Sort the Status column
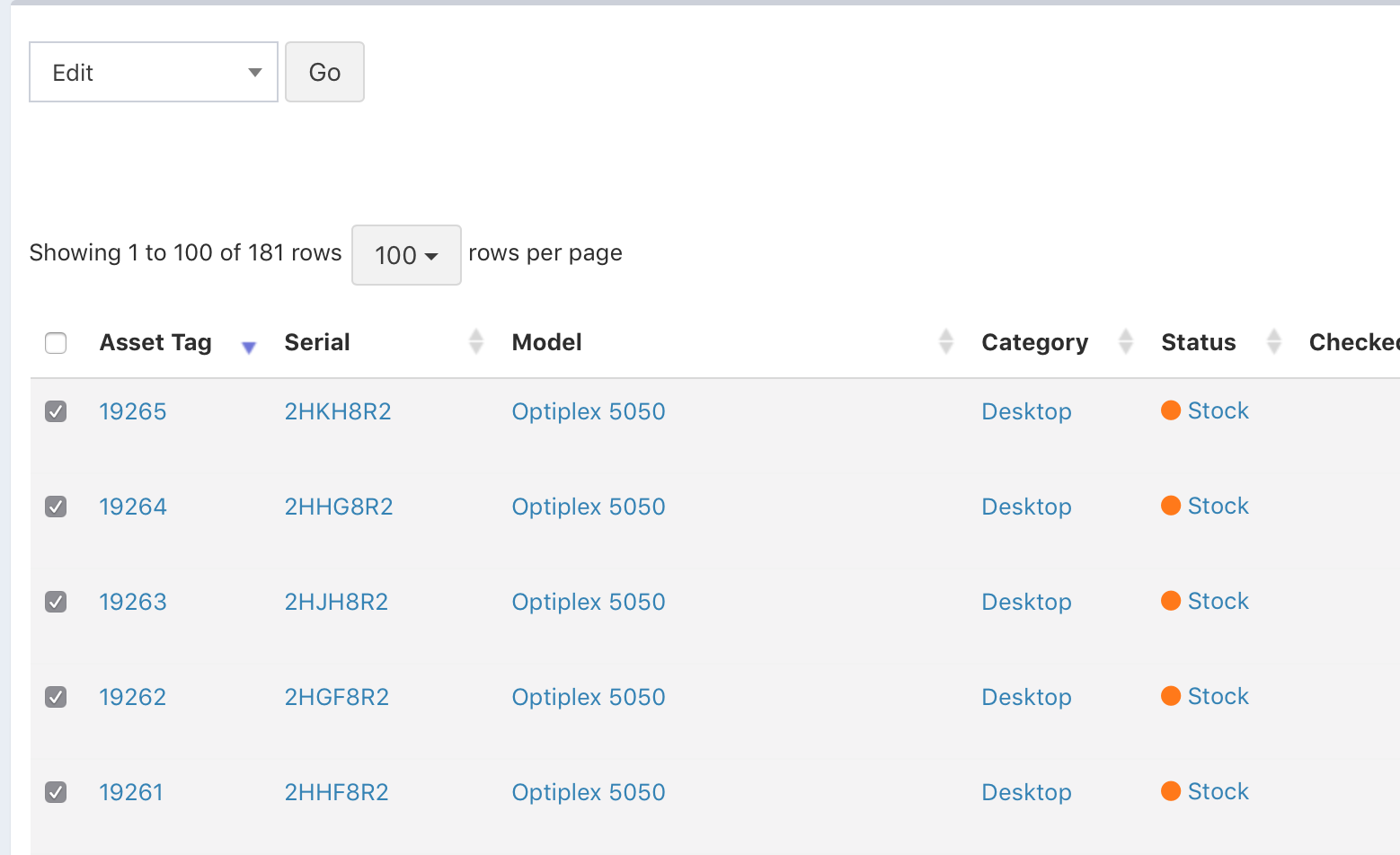Image resolution: width=1400 pixels, height=855 pixels. 1273,341
